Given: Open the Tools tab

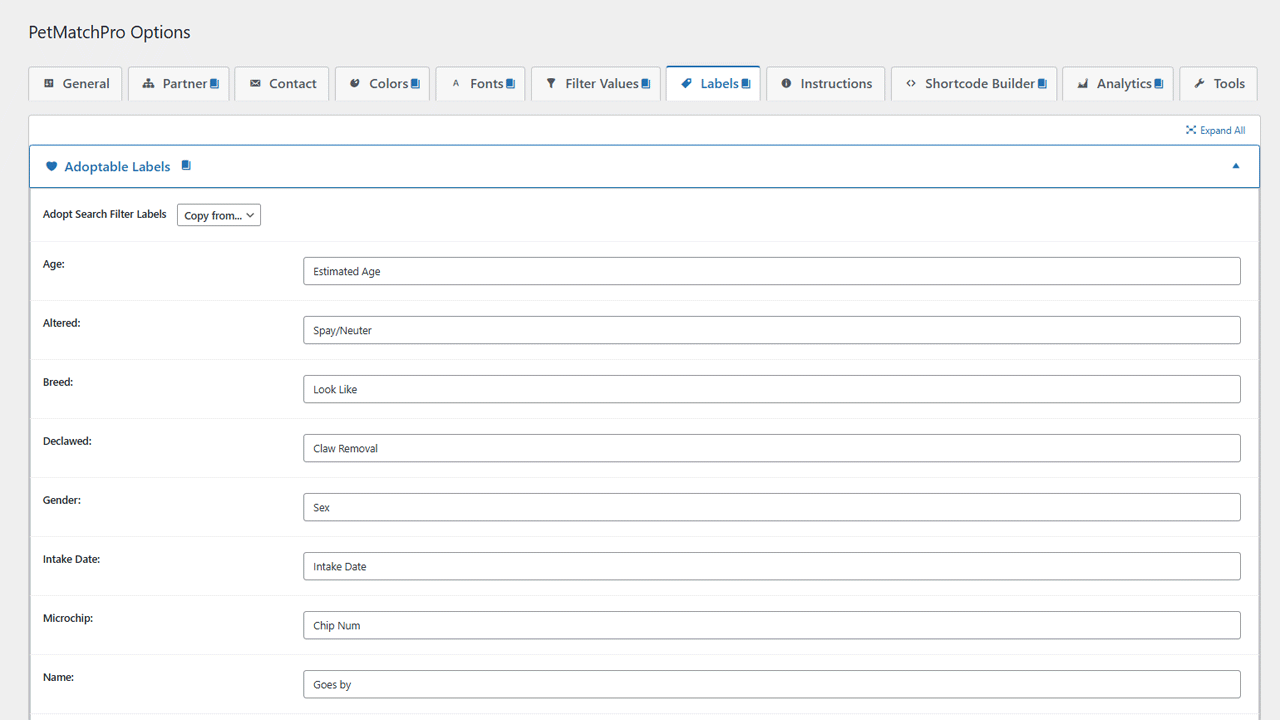Looking at the screenshot, I should click(x=1219, y=84).
